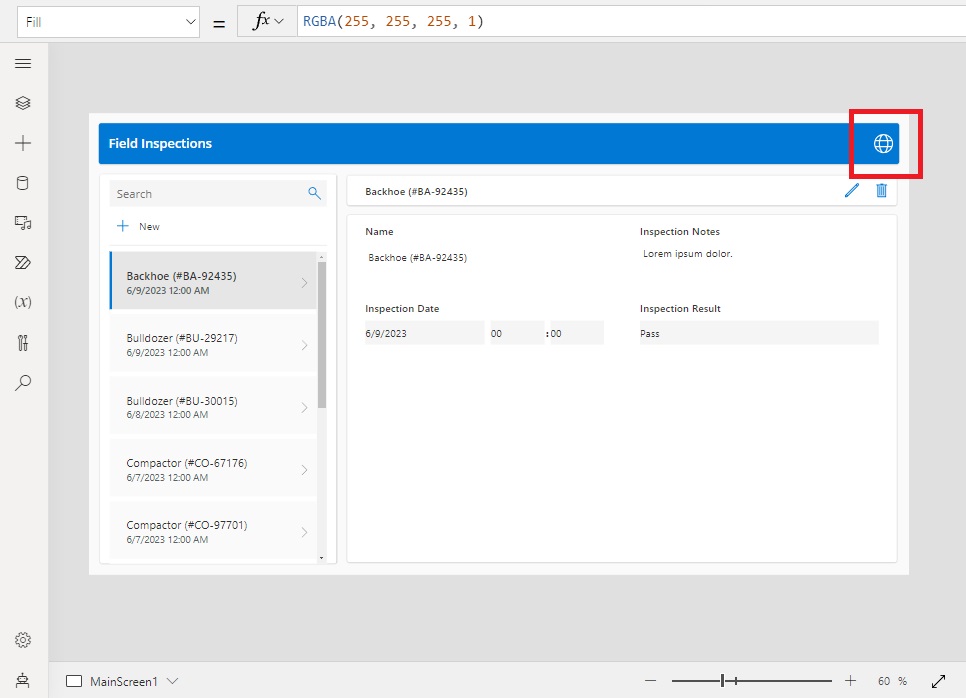Expand the hamburger menu

tap(23, 63)
